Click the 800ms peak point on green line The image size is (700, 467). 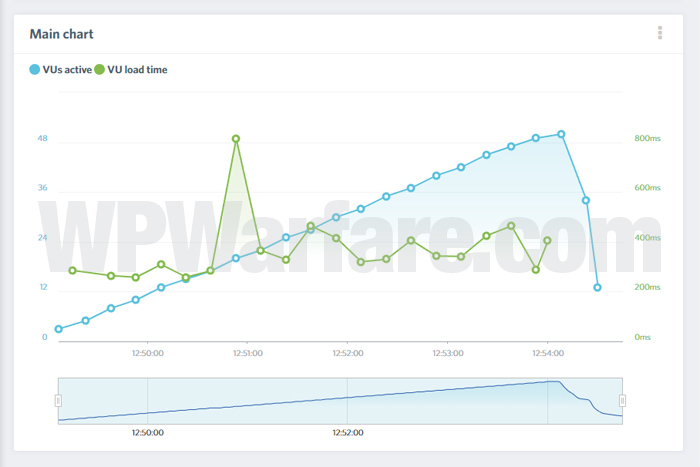point(236,139)
